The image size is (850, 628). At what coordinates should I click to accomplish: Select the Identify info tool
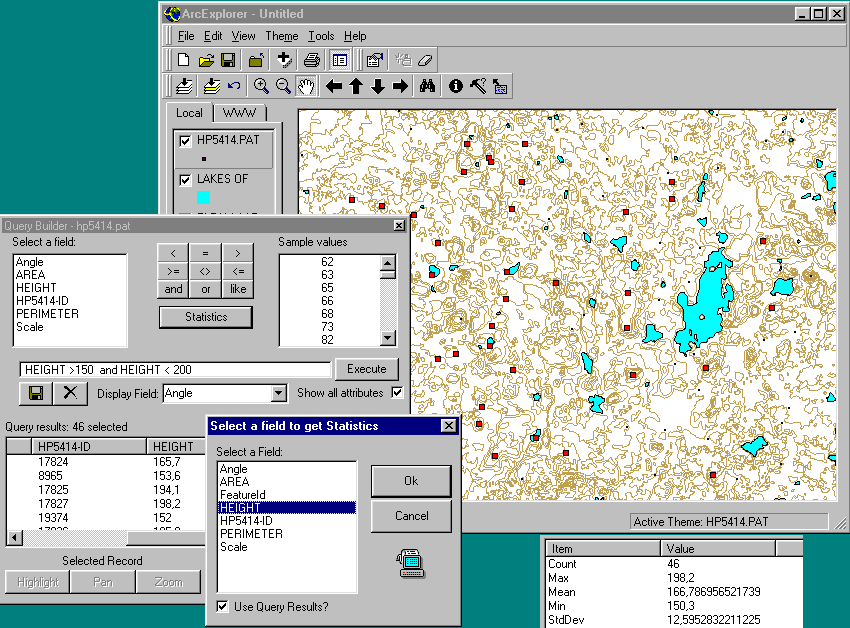(456, 86)
